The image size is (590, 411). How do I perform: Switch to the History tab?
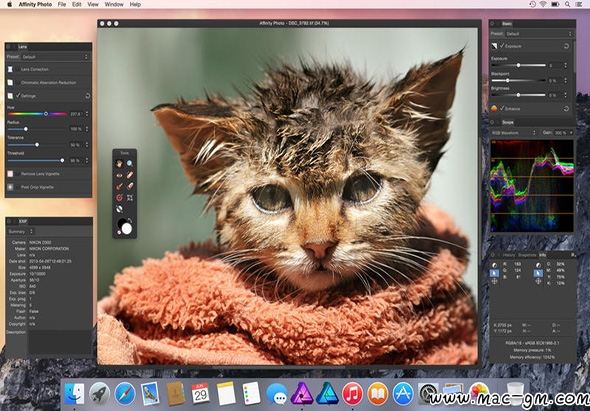[509, 255]
